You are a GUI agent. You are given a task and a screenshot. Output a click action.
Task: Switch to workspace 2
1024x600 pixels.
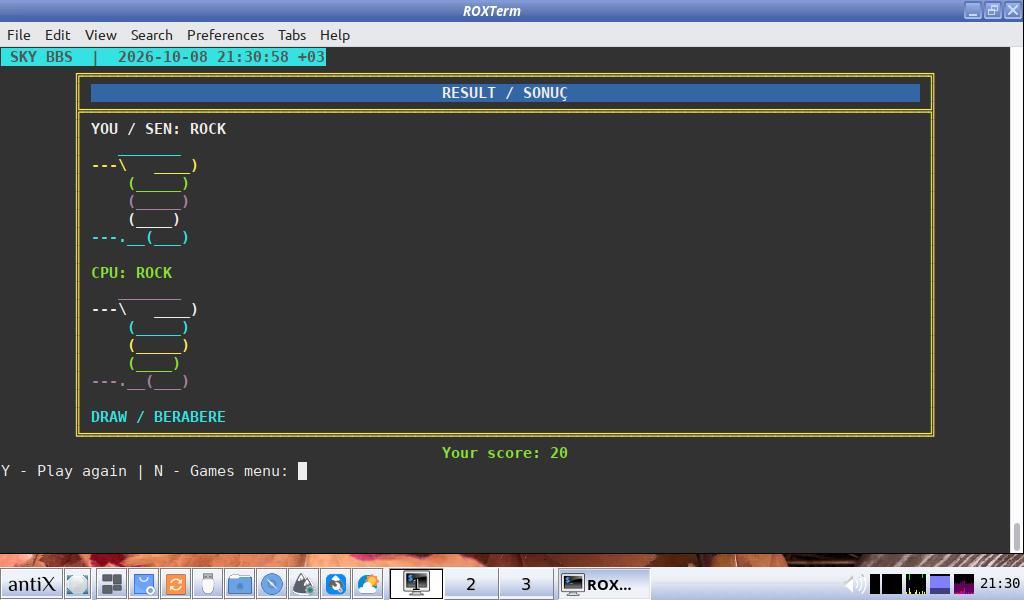tap(471, 584)
